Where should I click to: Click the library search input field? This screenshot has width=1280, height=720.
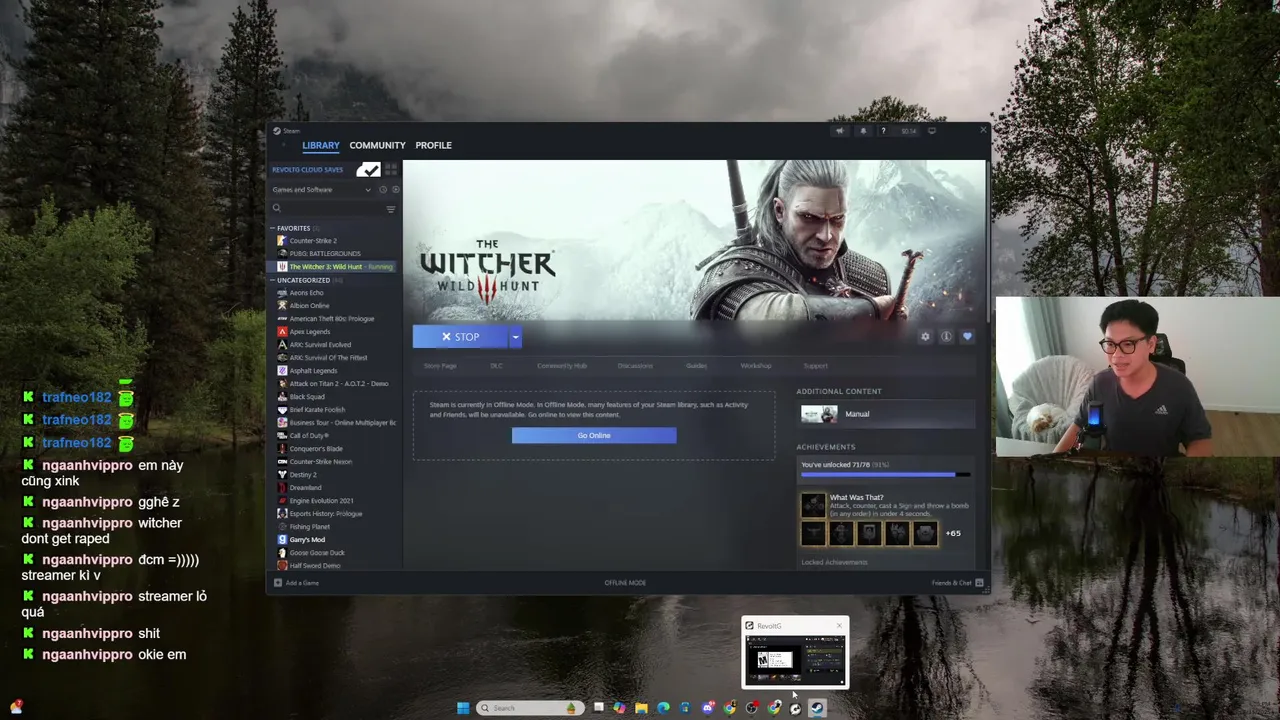(x=333, y=208)
